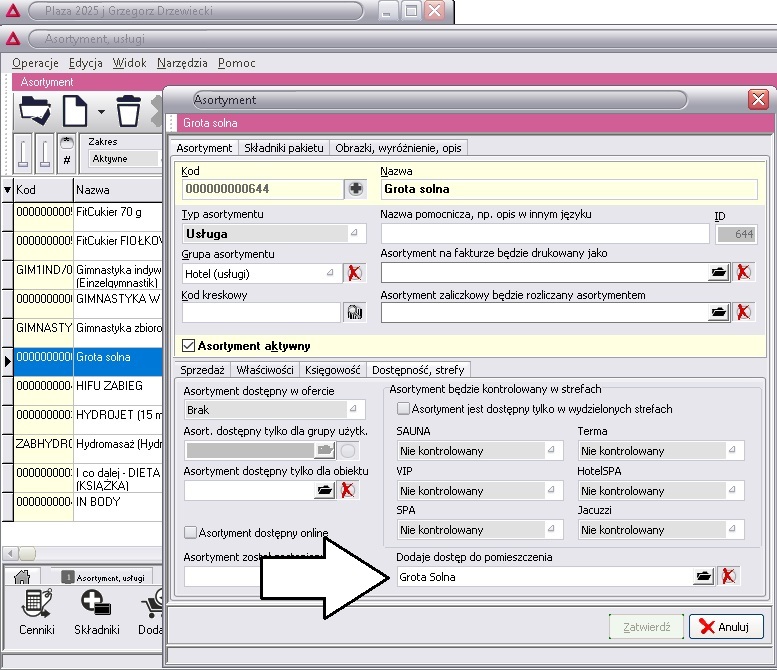Image resolution: width=777 pixels, height=670 pixels.
Task: Switch to the Księgowość tab
Action: pos(334,370)
